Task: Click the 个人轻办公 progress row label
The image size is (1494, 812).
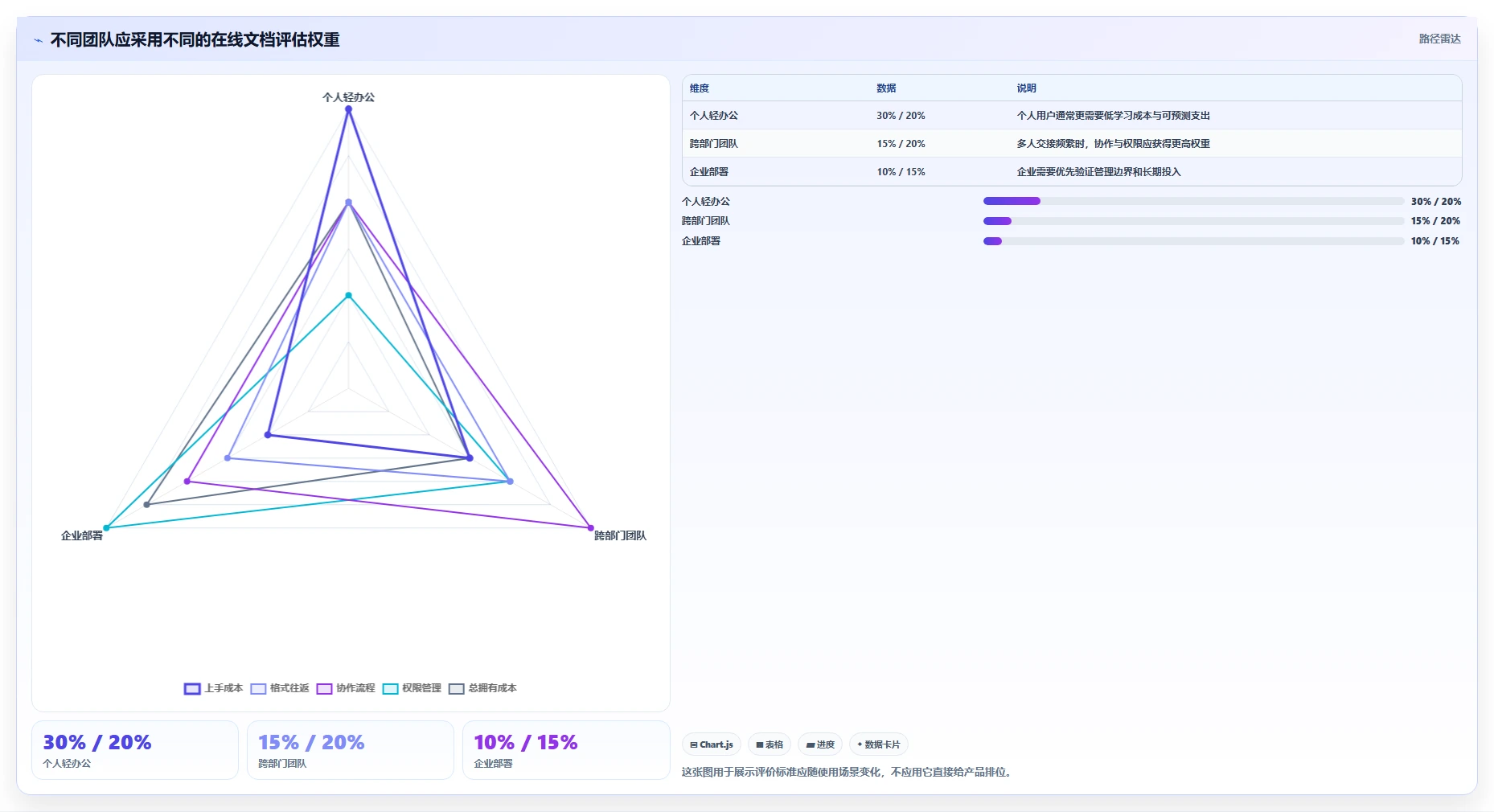Action: coord(706,202)
